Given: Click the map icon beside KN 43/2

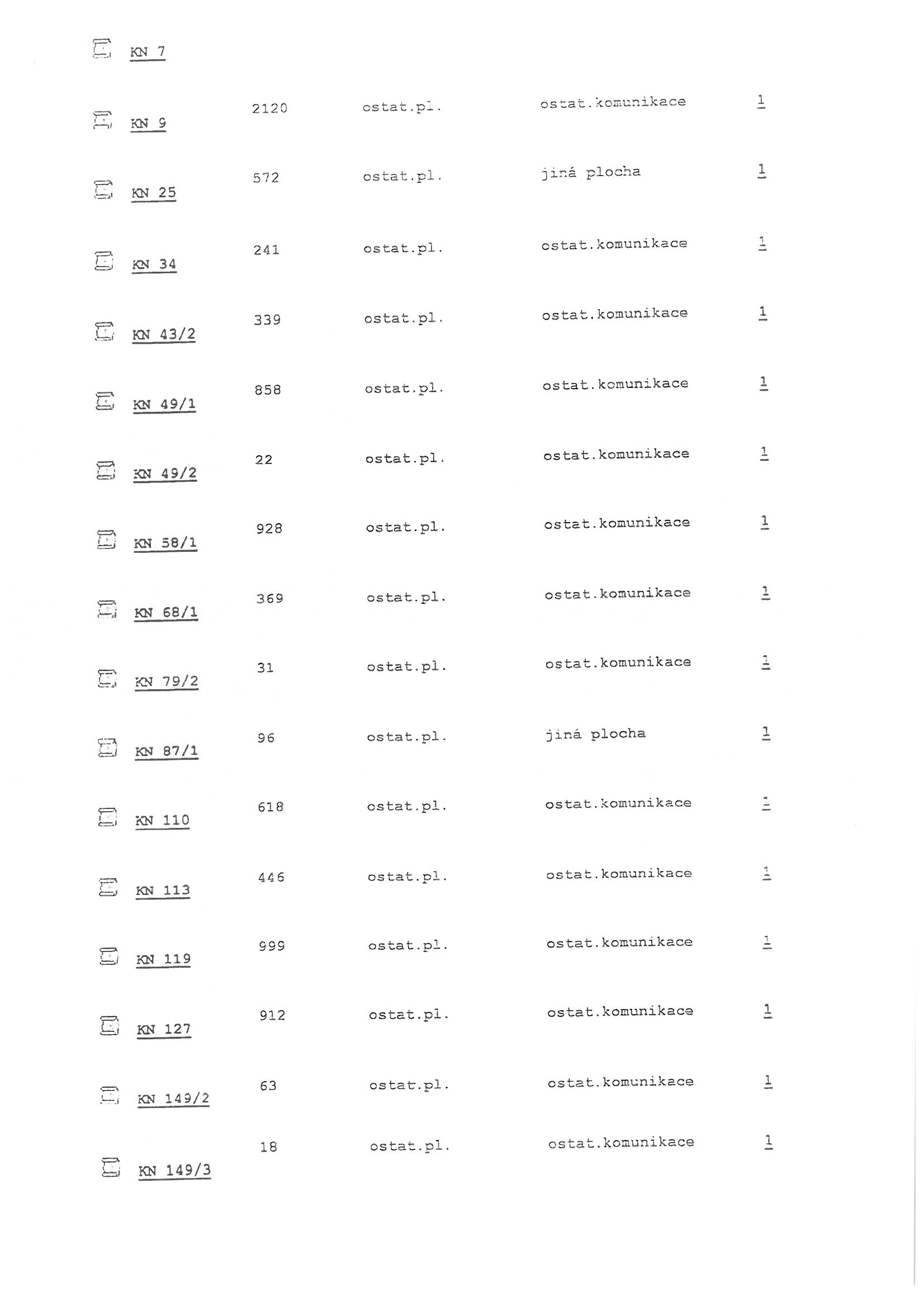Looking at the screenshot, I should [104, 331].
